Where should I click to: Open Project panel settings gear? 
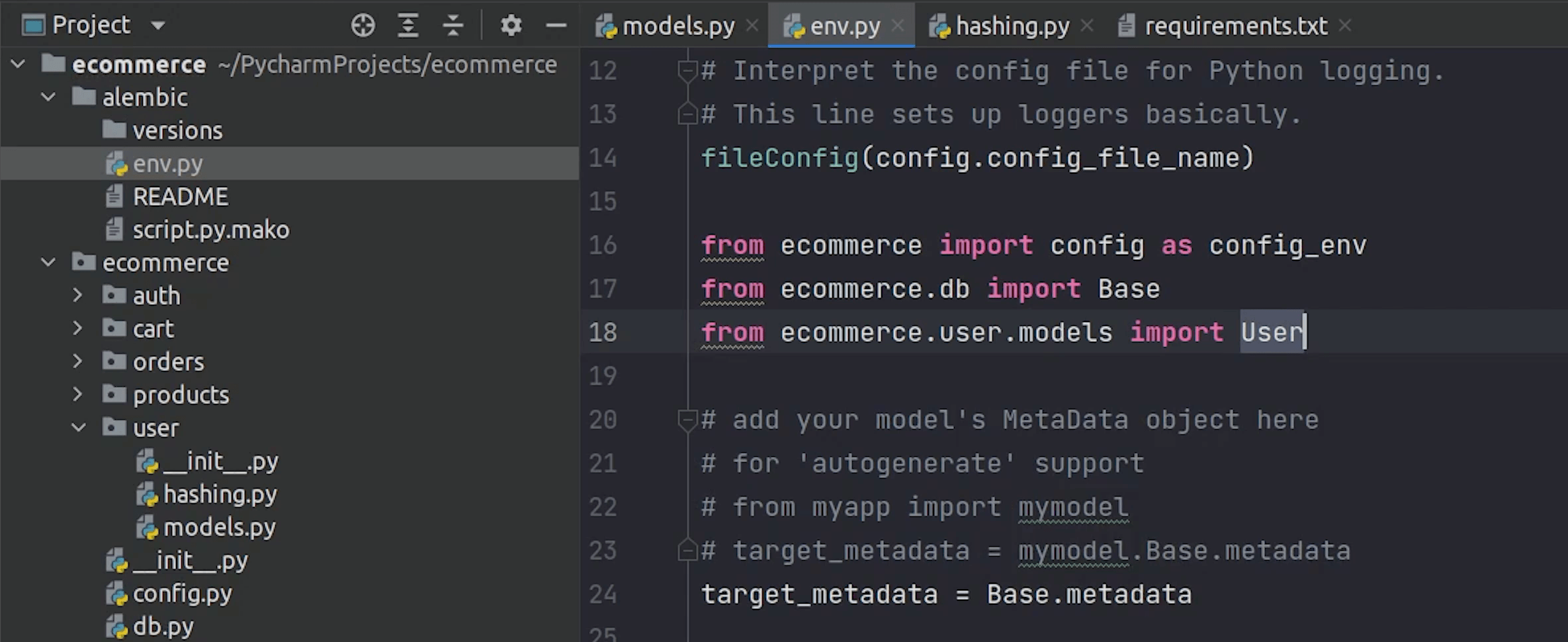tap(511, 26)
